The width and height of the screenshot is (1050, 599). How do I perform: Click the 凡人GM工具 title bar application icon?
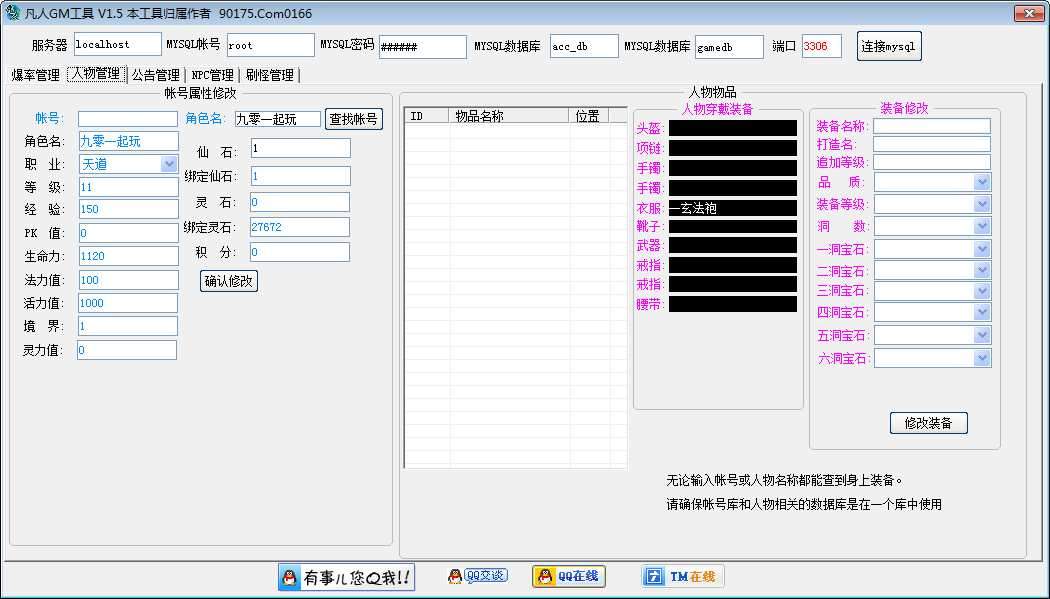(12, 12)
